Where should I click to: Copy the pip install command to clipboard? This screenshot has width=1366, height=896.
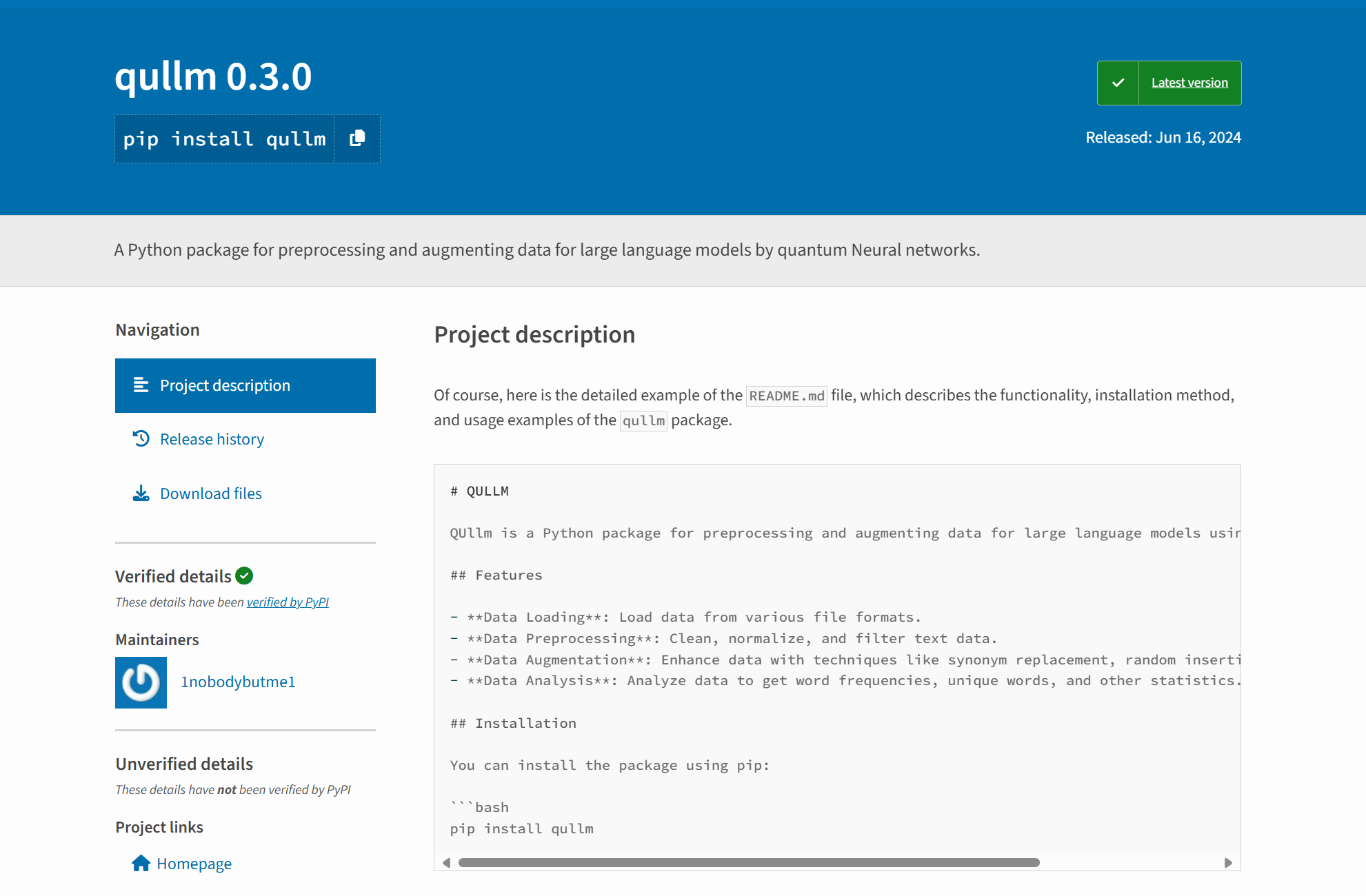click(357, 139)
